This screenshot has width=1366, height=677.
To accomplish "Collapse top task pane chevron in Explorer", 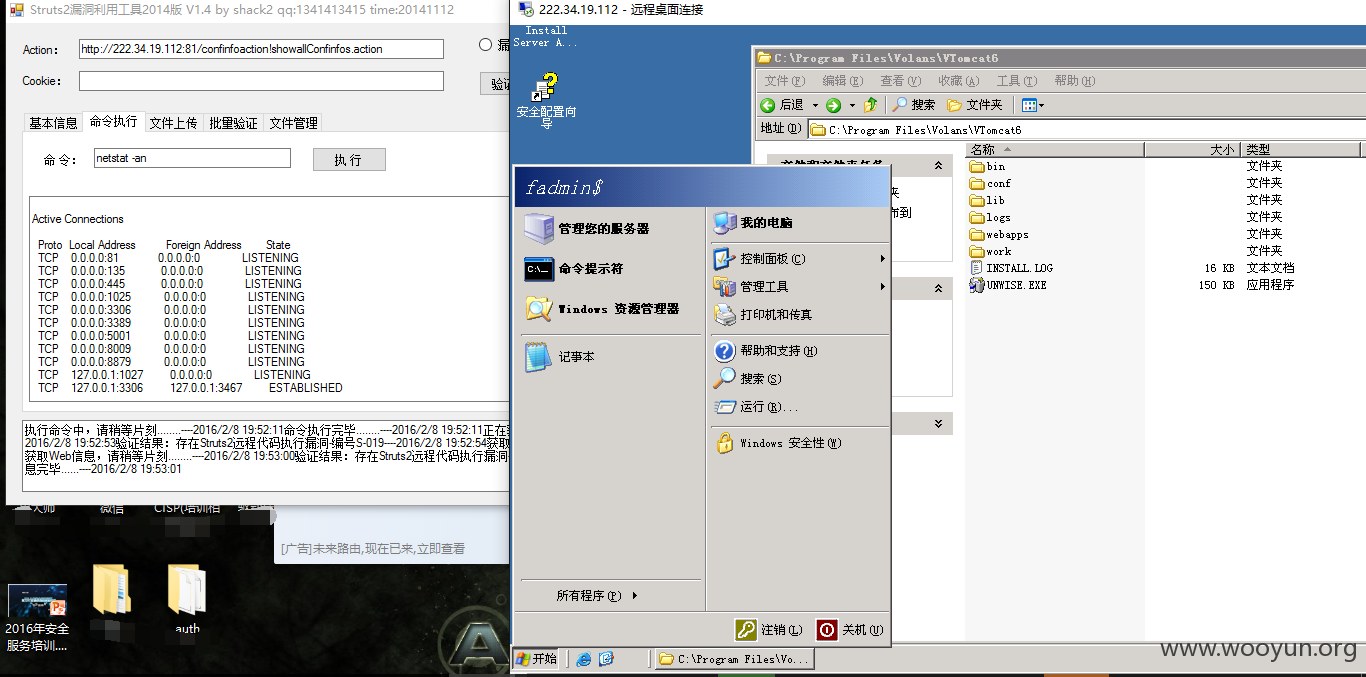I will 938,166.
